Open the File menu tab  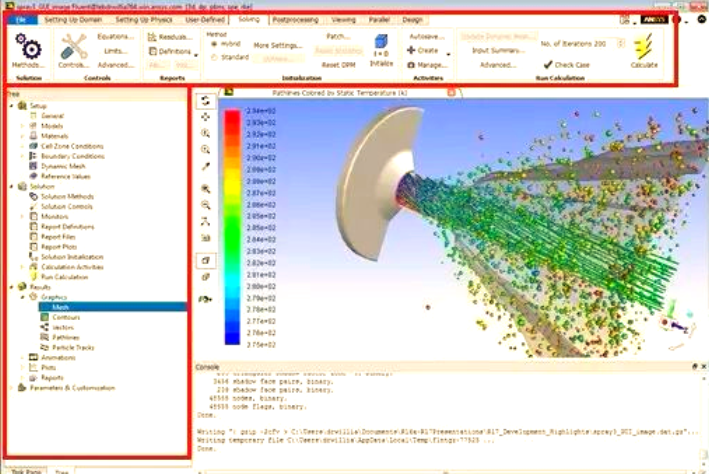click(x=21, y=20)
